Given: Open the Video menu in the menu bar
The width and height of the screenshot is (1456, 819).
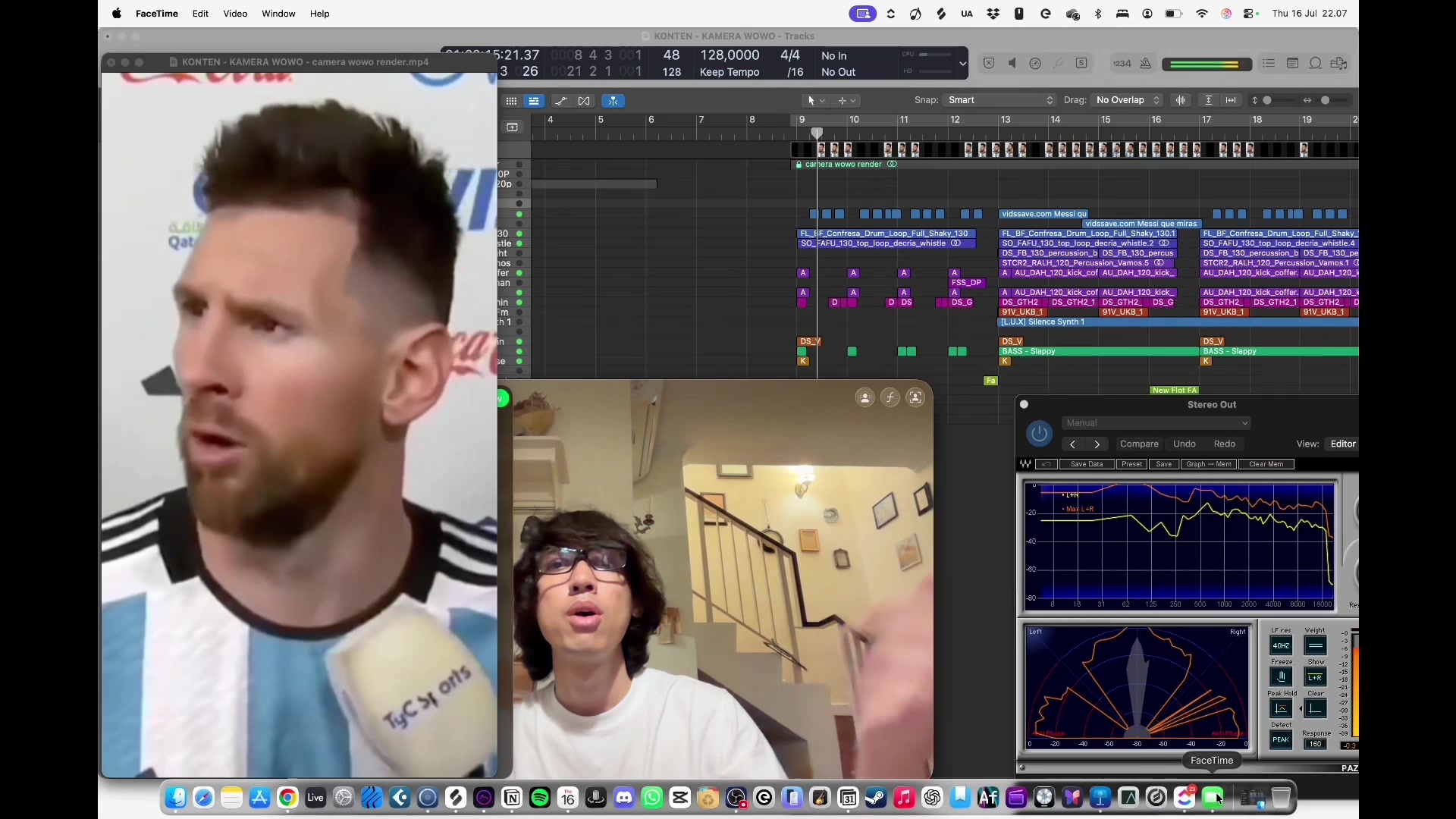Looking at the screenshot, I should 235,14.
